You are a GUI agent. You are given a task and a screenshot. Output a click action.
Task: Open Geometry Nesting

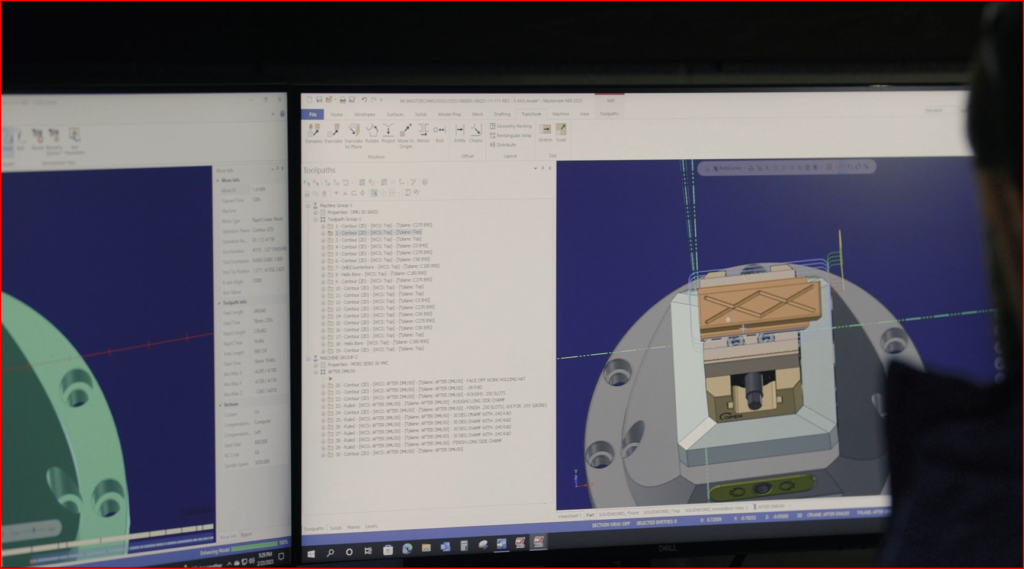(511, 126)
